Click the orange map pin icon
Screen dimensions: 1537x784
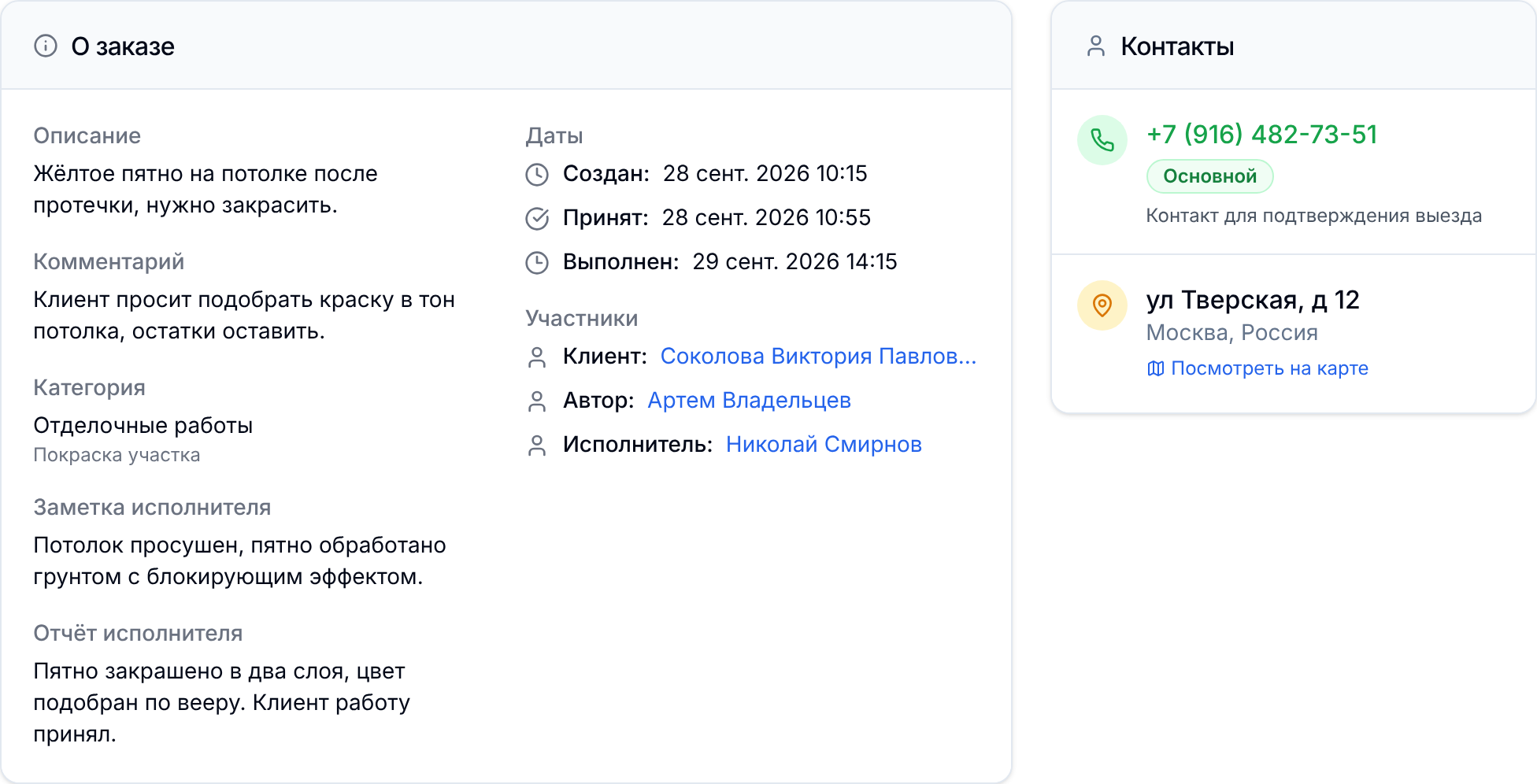pyautogui.click(x=1102, y=305)
